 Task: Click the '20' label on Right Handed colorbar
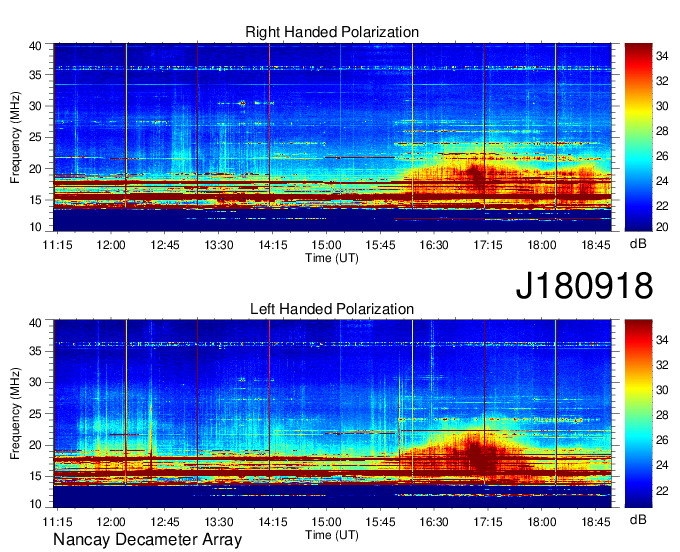coord(662,227)
